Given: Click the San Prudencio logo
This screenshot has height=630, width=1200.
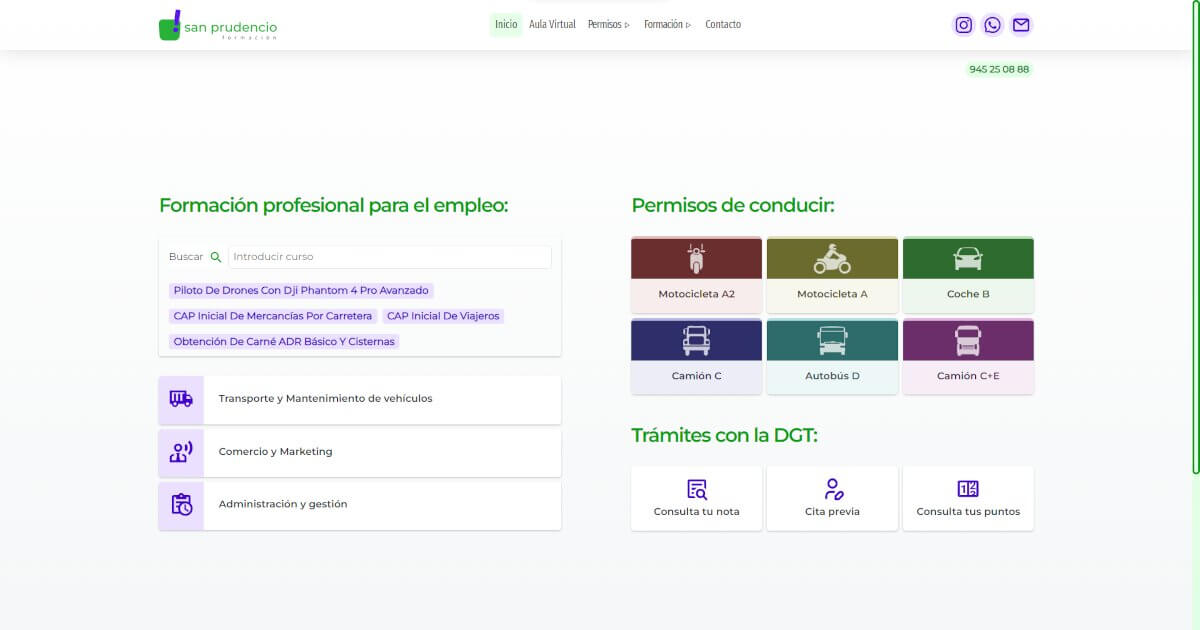Looking at the screenshot, I should click(x=218, y=26).
